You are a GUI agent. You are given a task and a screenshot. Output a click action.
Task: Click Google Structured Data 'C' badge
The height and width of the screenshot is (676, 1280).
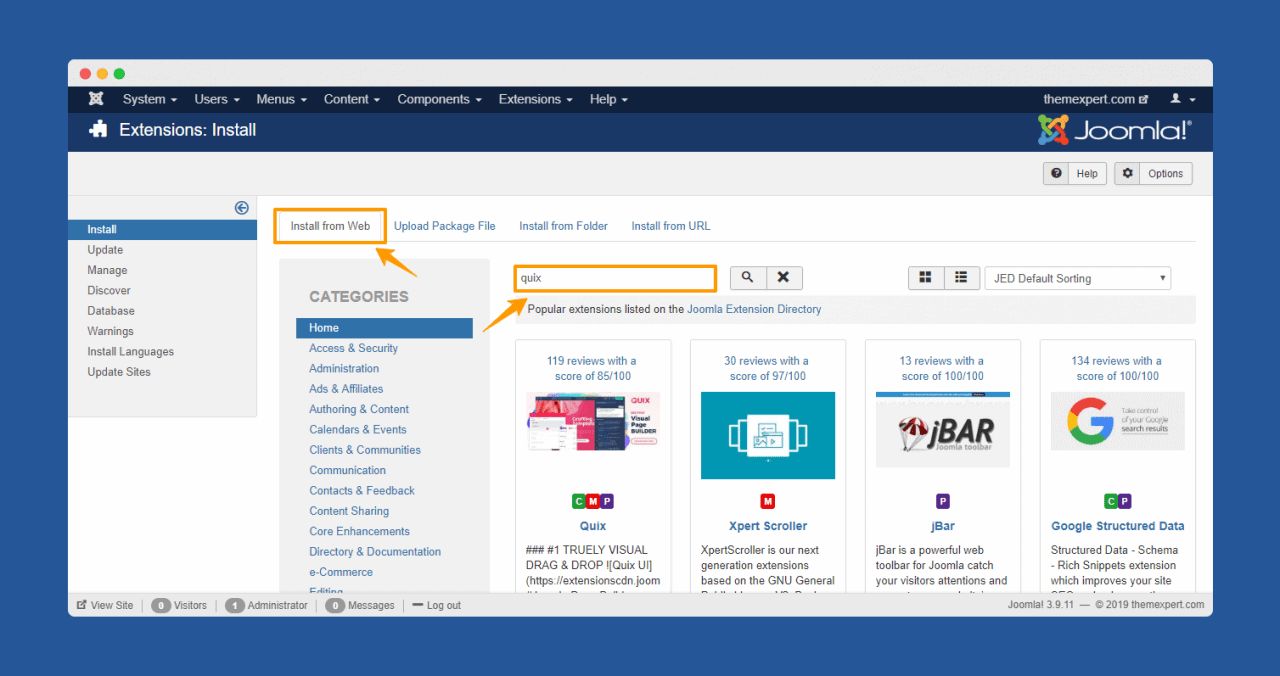[x=1111, y=501]
